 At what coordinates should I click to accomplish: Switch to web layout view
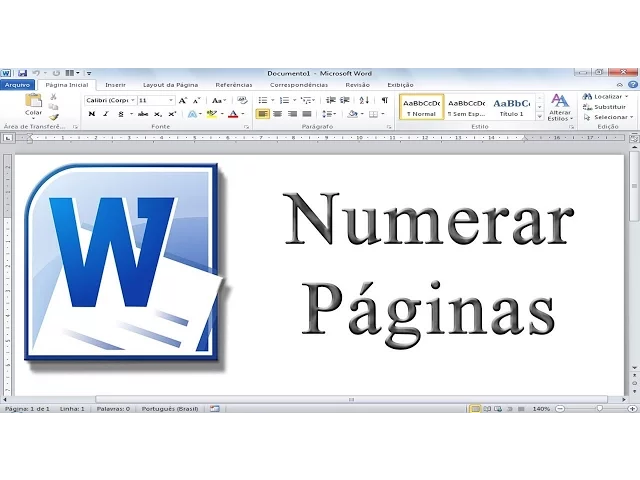[498, 409]
